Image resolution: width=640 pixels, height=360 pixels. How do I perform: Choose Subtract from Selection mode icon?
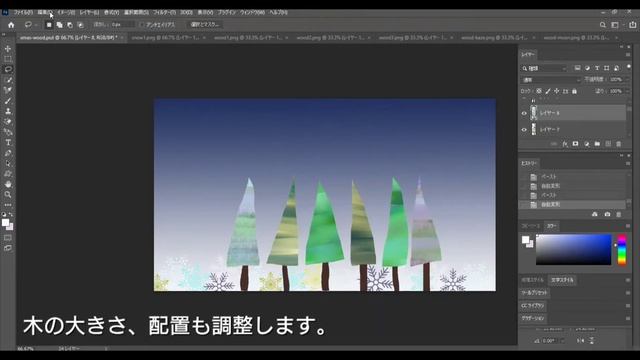pos(70,25)
